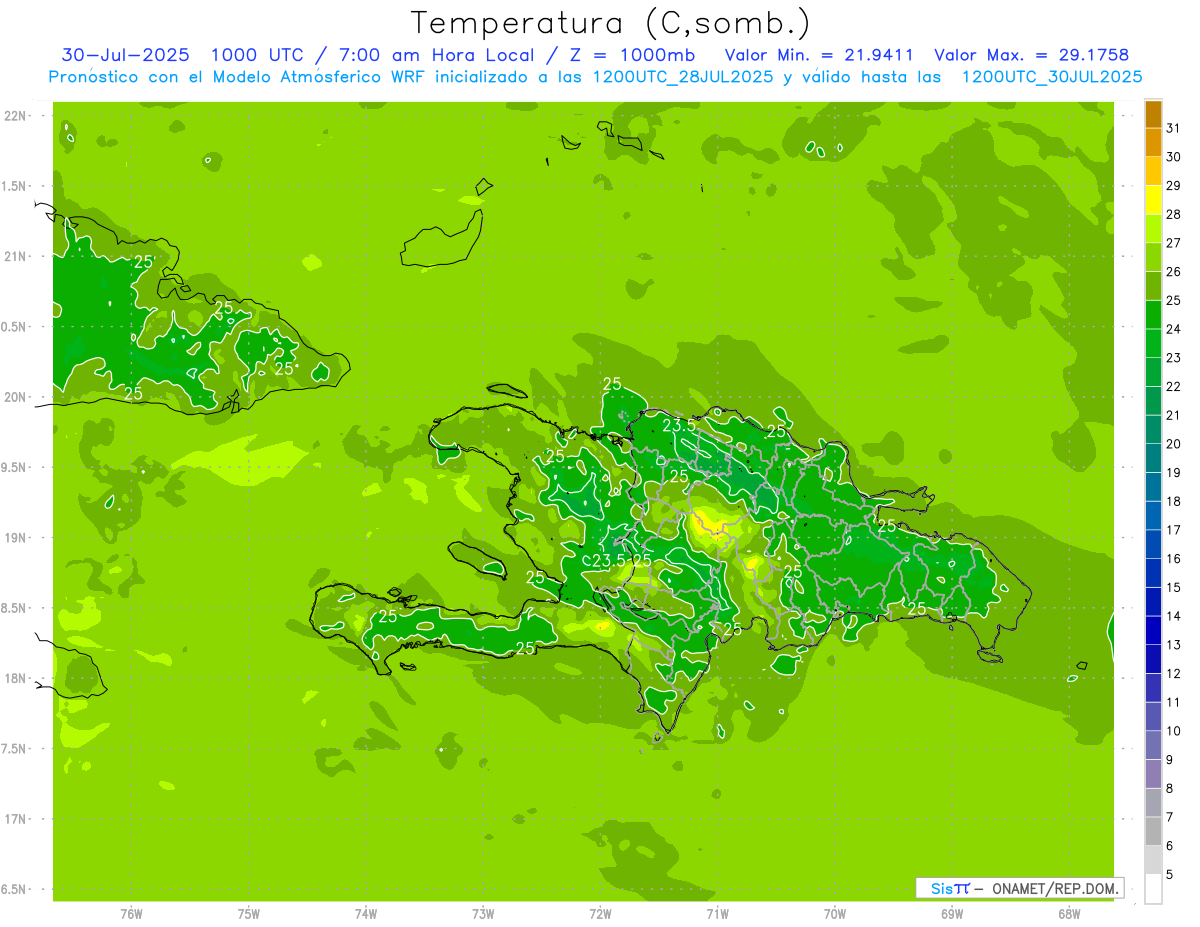Click the SisTT logo text
This screenshot has height=927, width=1200.
[950, 888]
